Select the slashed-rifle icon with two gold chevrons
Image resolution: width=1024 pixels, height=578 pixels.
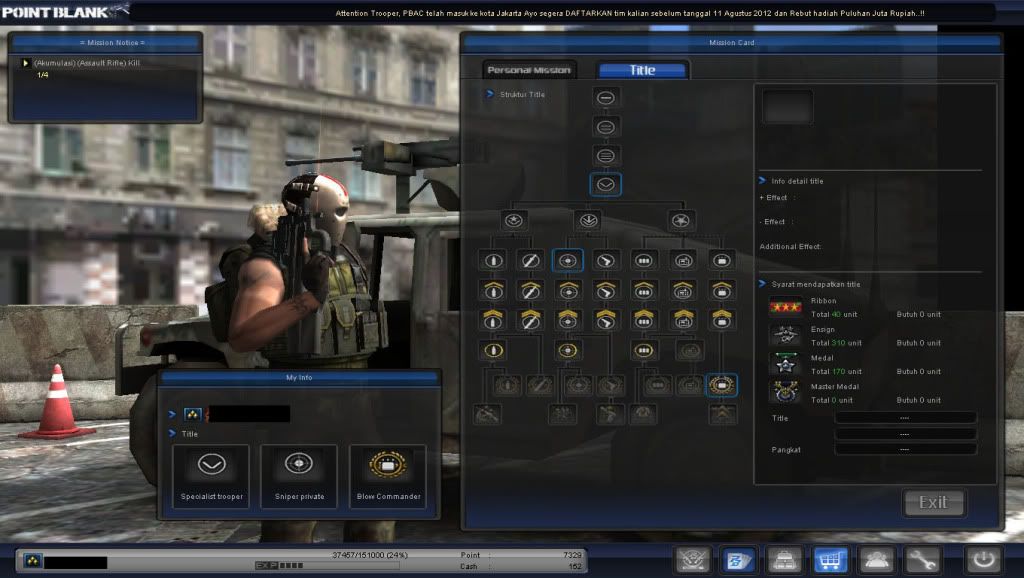pos(530,319)
